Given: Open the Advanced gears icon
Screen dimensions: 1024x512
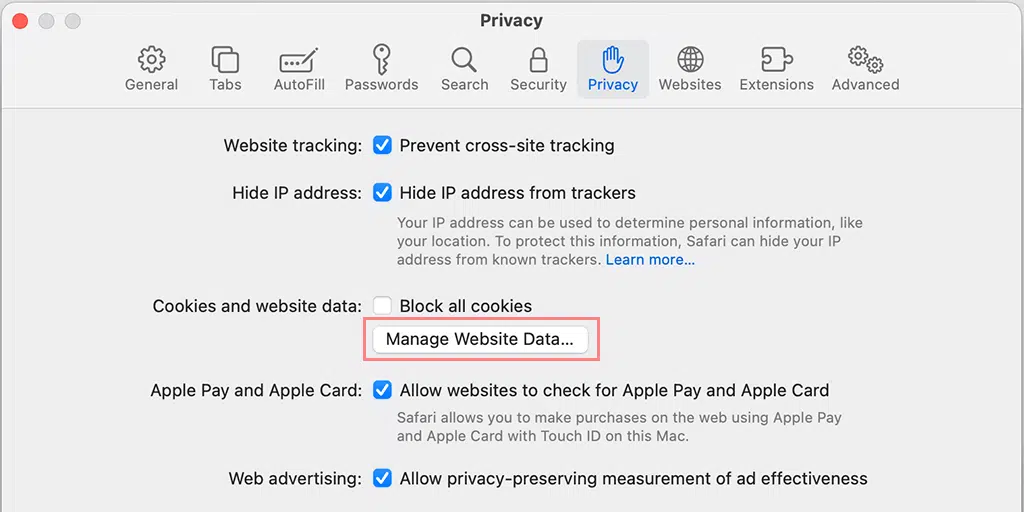Looking at the screenshot, I should click(865, 59).
